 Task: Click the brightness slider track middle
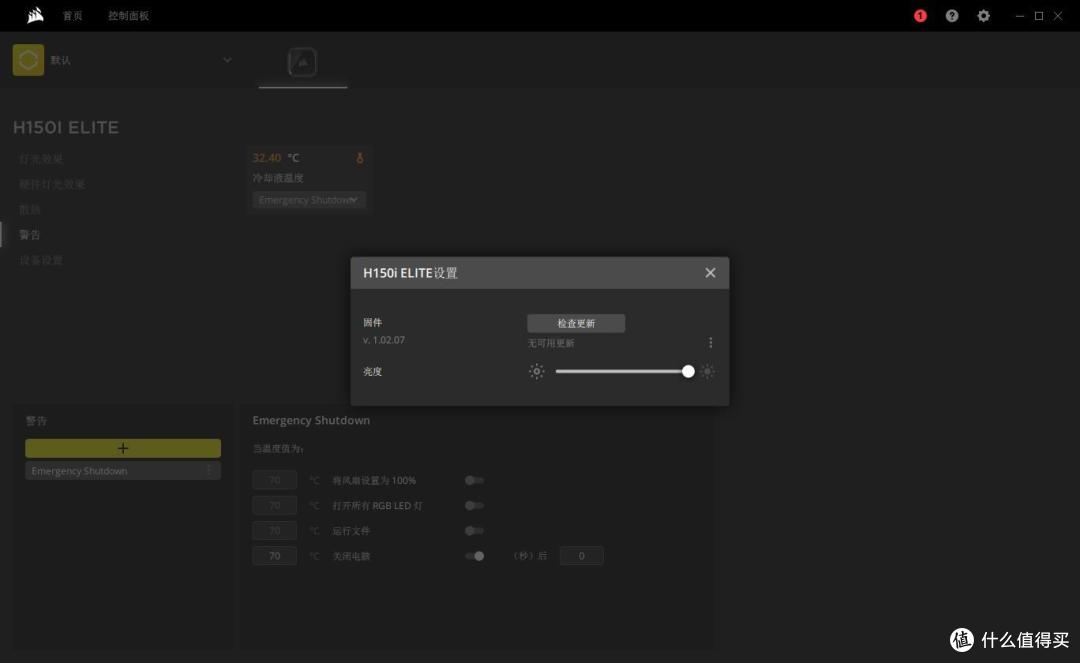[x=622, y=372]
